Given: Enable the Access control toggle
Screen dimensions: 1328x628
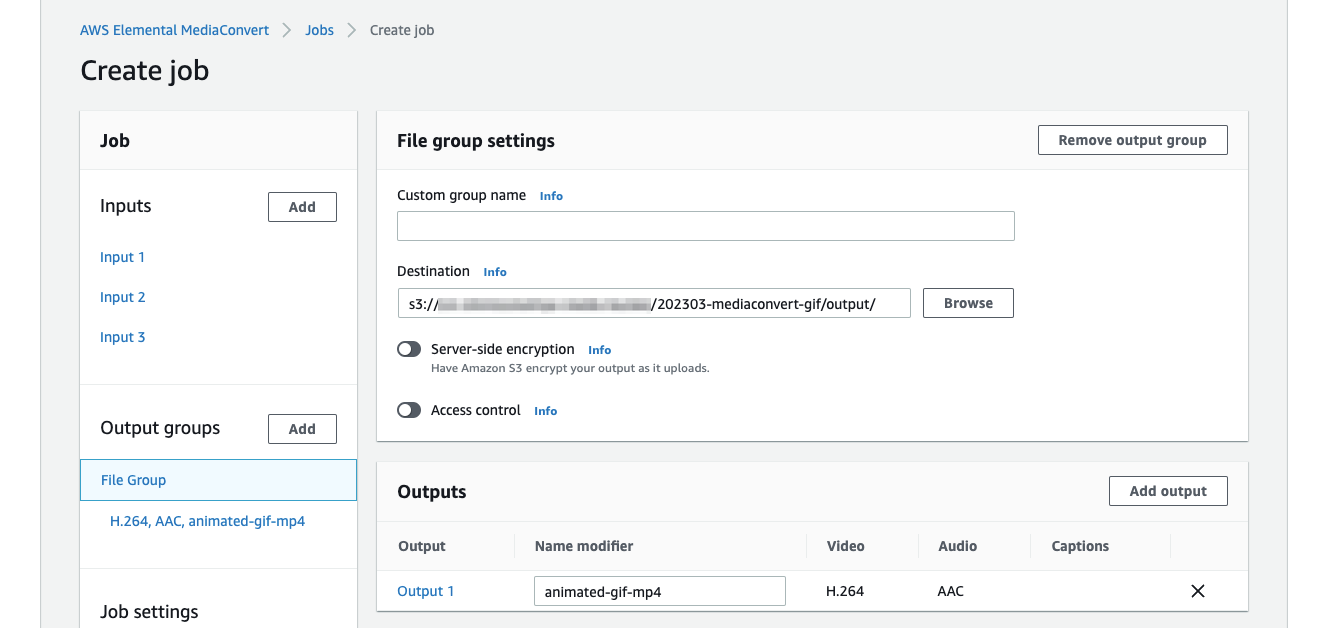Looking at the screenshot, I should pos(409,410).
